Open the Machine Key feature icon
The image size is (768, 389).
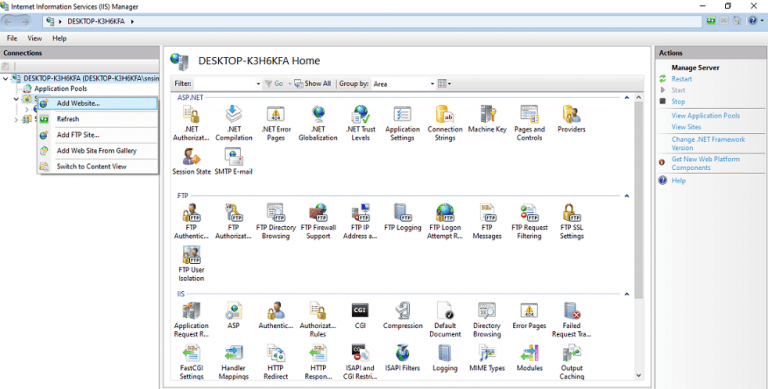click(x=487, y=119)
